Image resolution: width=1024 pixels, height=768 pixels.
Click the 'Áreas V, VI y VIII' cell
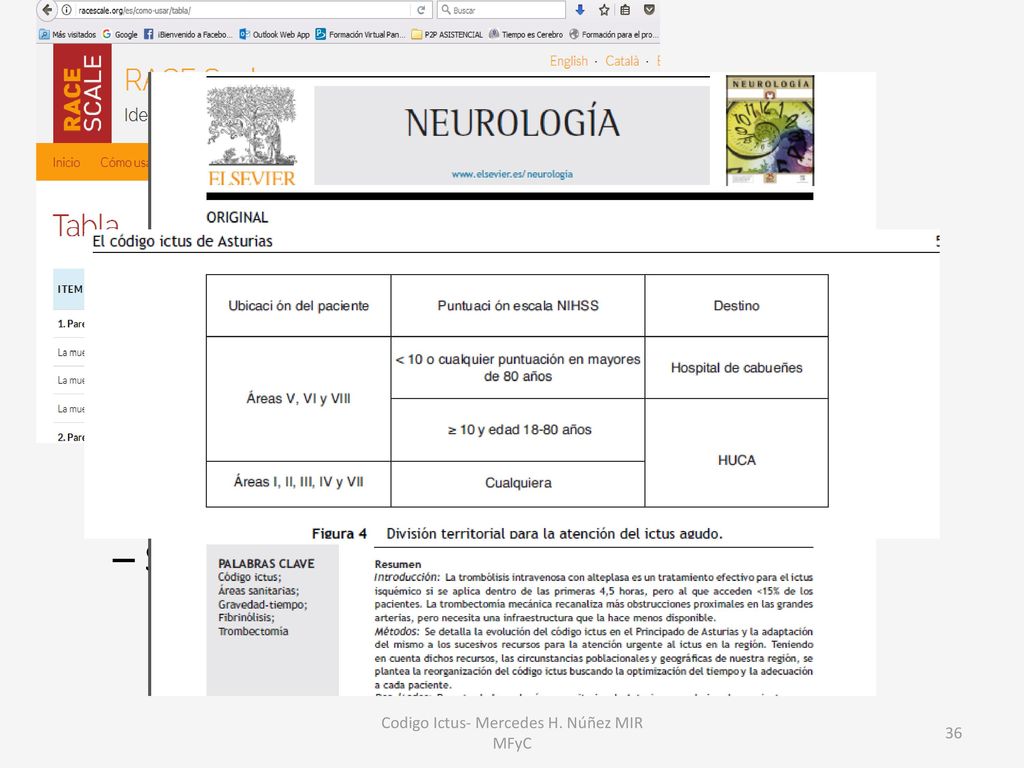(x=298, y=398)
